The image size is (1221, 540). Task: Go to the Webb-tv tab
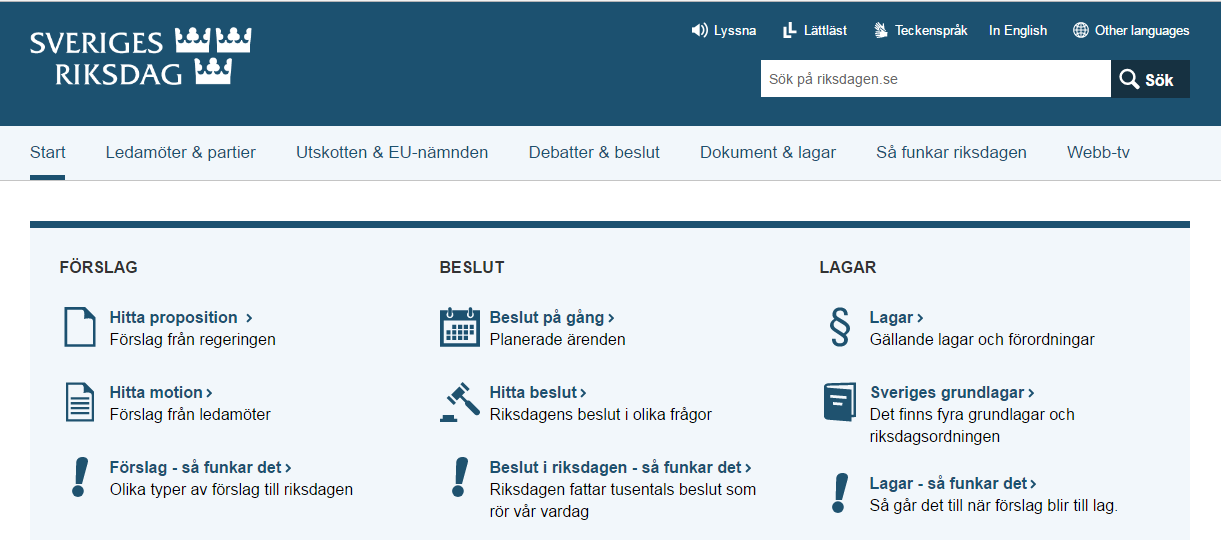1098,153
